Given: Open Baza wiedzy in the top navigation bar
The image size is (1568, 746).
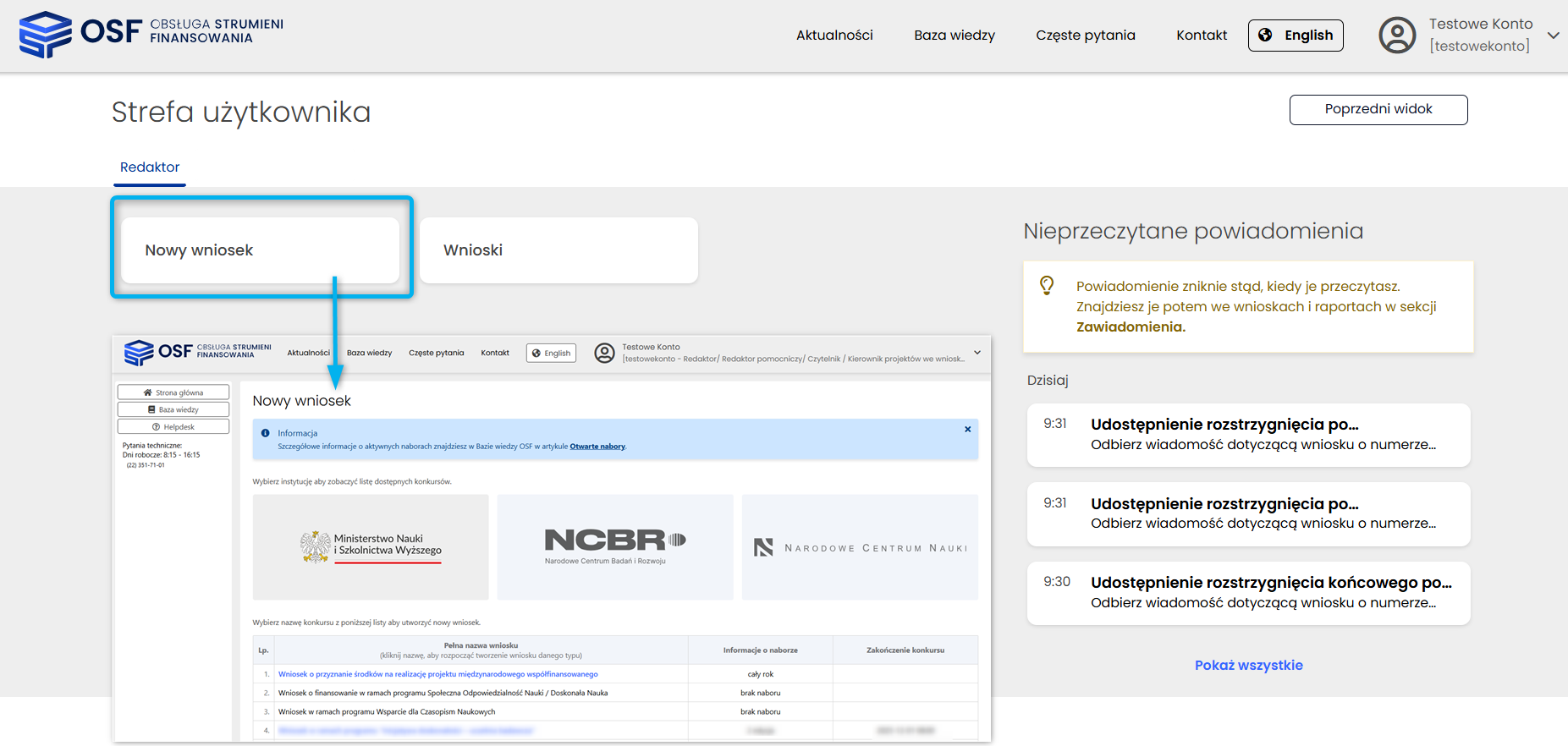Looking at the screenshot, I should [955, 36].
